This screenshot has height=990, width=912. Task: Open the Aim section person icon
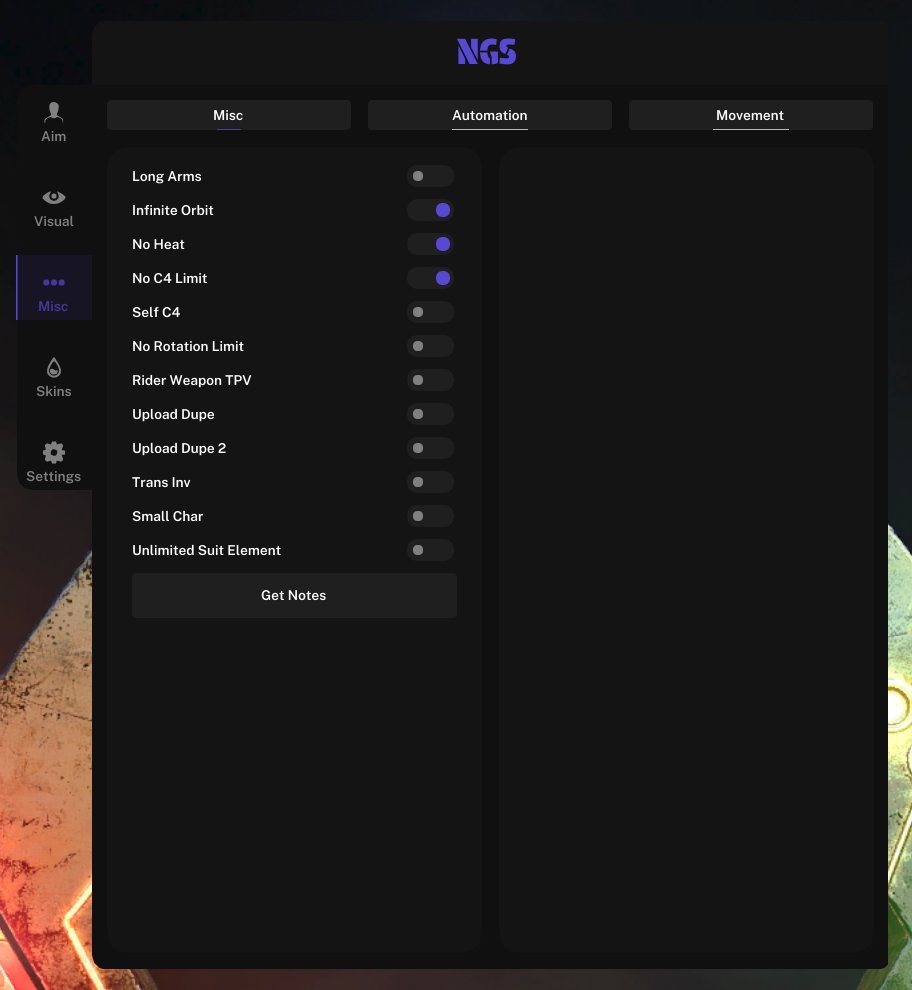(x=54, y=112)
